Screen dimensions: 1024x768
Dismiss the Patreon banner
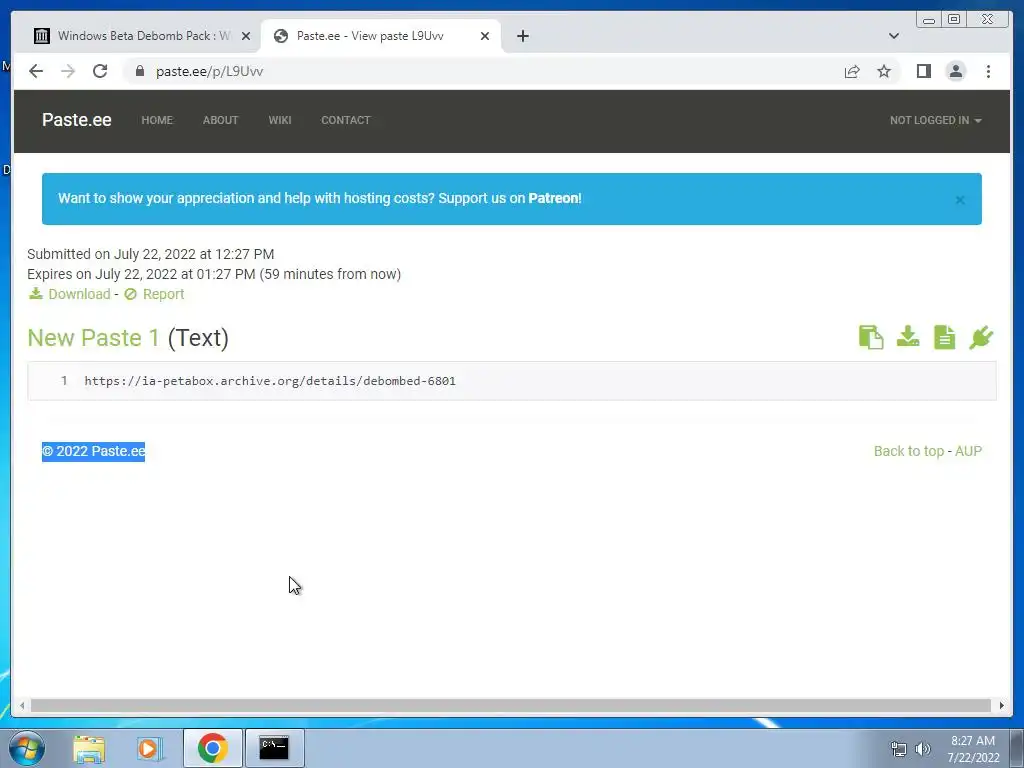coord(960,200)
